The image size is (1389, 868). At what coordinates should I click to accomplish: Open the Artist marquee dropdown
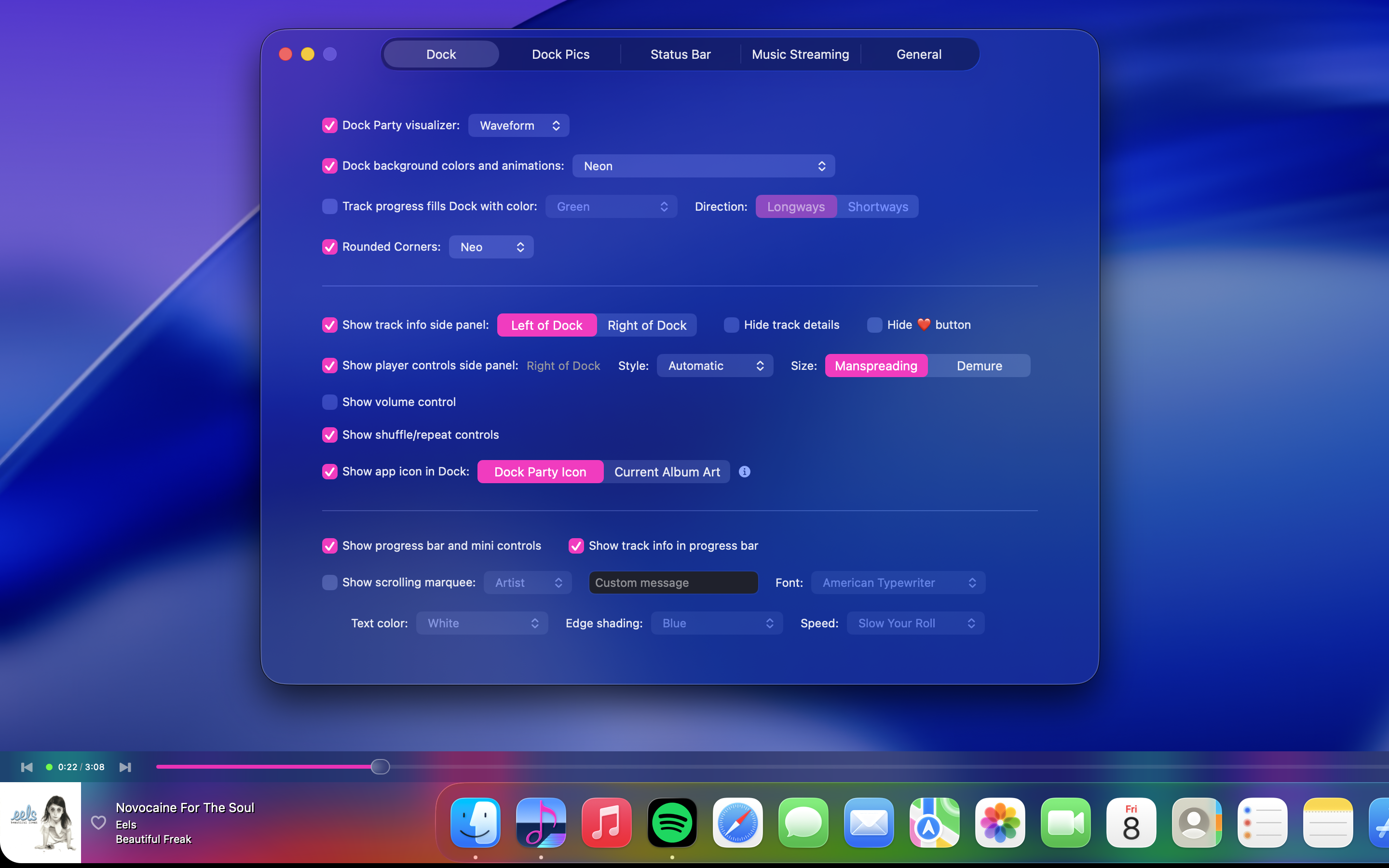coord(528,583)
